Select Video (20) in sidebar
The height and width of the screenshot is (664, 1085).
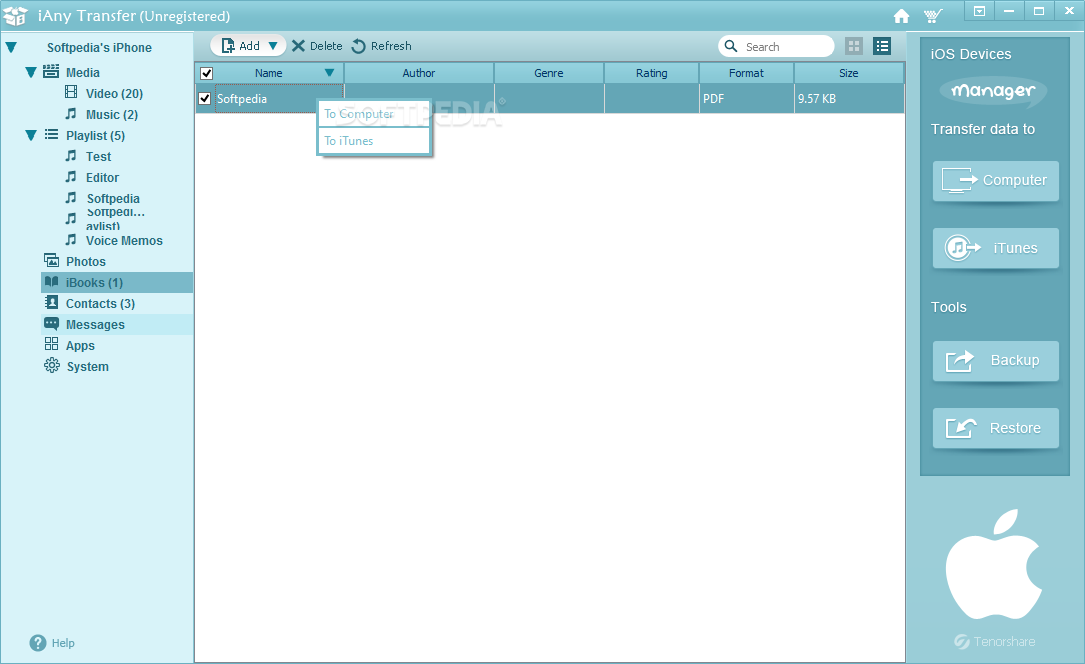114,93
